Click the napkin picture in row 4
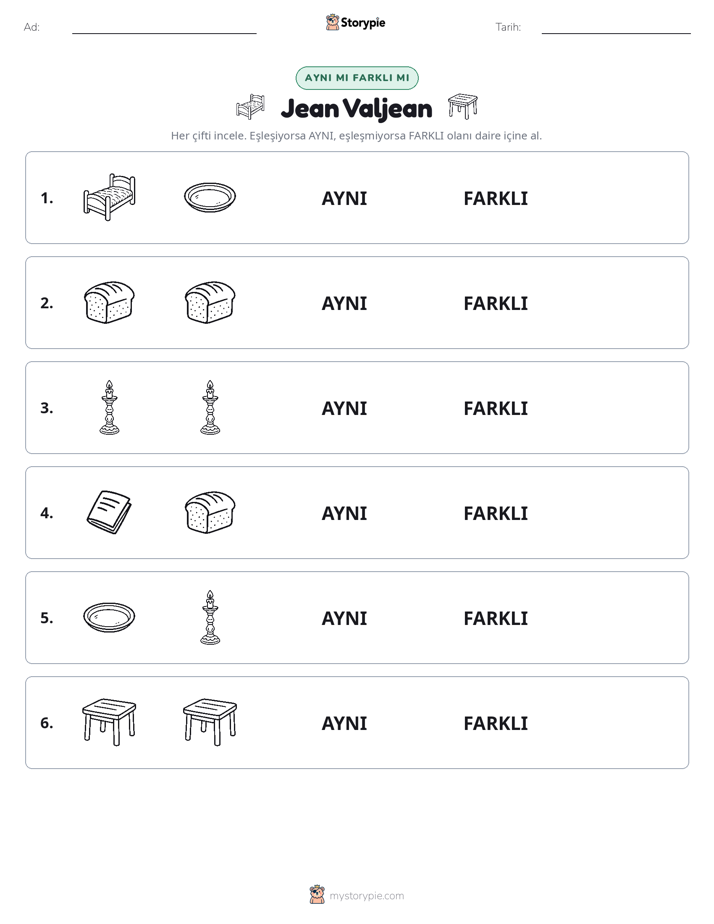 (110, 512)
